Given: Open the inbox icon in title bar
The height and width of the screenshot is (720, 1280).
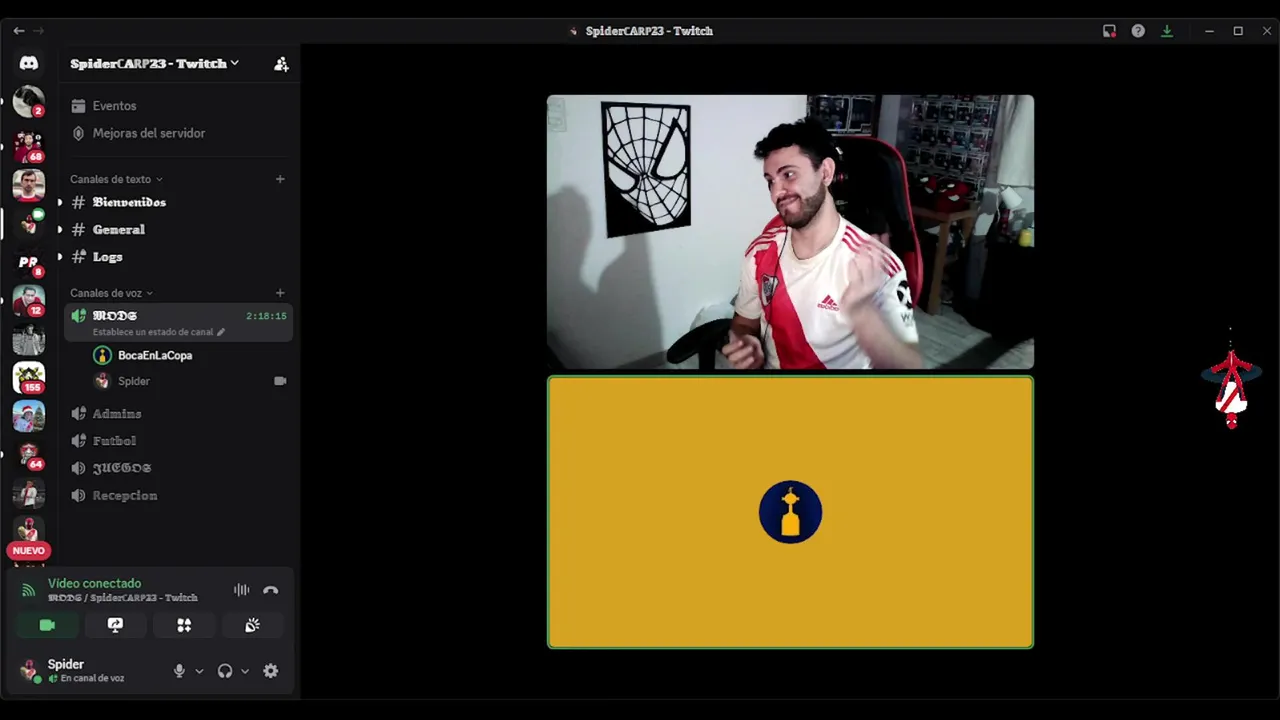Looking at the screenshot, I should pos(1109,31).
